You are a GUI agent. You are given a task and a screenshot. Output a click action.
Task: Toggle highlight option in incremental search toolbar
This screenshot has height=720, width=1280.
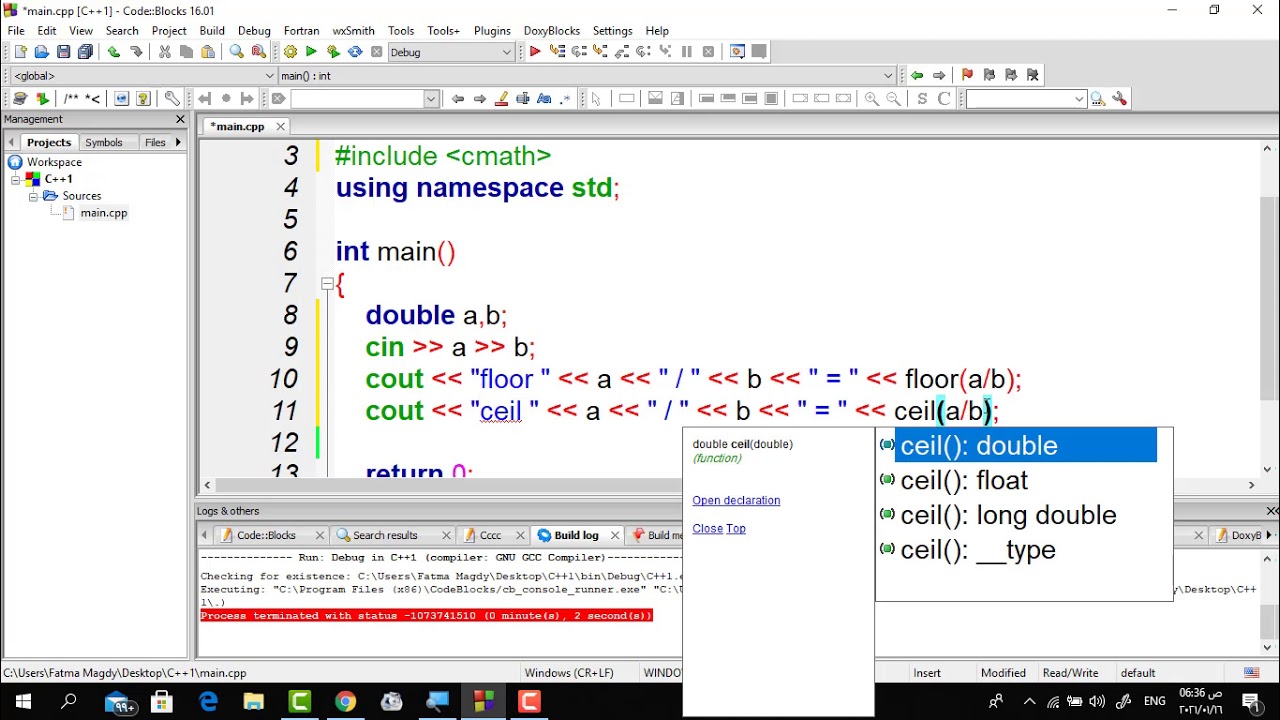click(502, 98)
